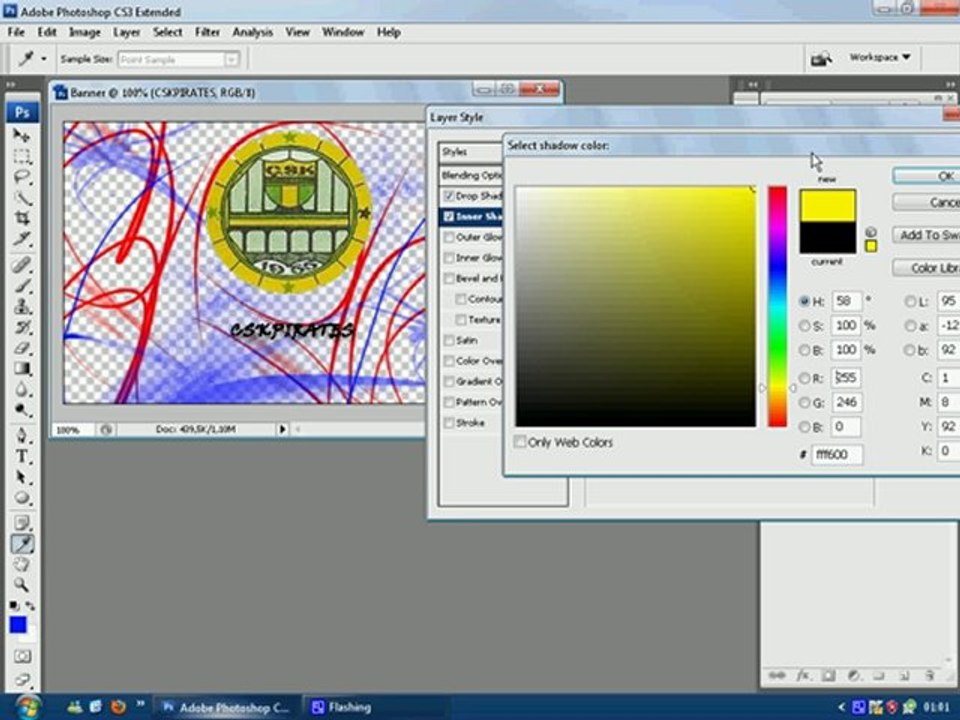Toggle the Drop Shadow style checkbox
Viewport: 960px width, 720px height.
tap(449, 196)
